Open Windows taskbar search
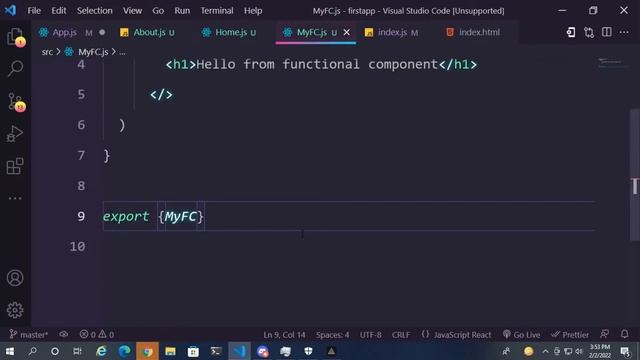Viewport: 640px width, 360px height. tap(32, 351)
